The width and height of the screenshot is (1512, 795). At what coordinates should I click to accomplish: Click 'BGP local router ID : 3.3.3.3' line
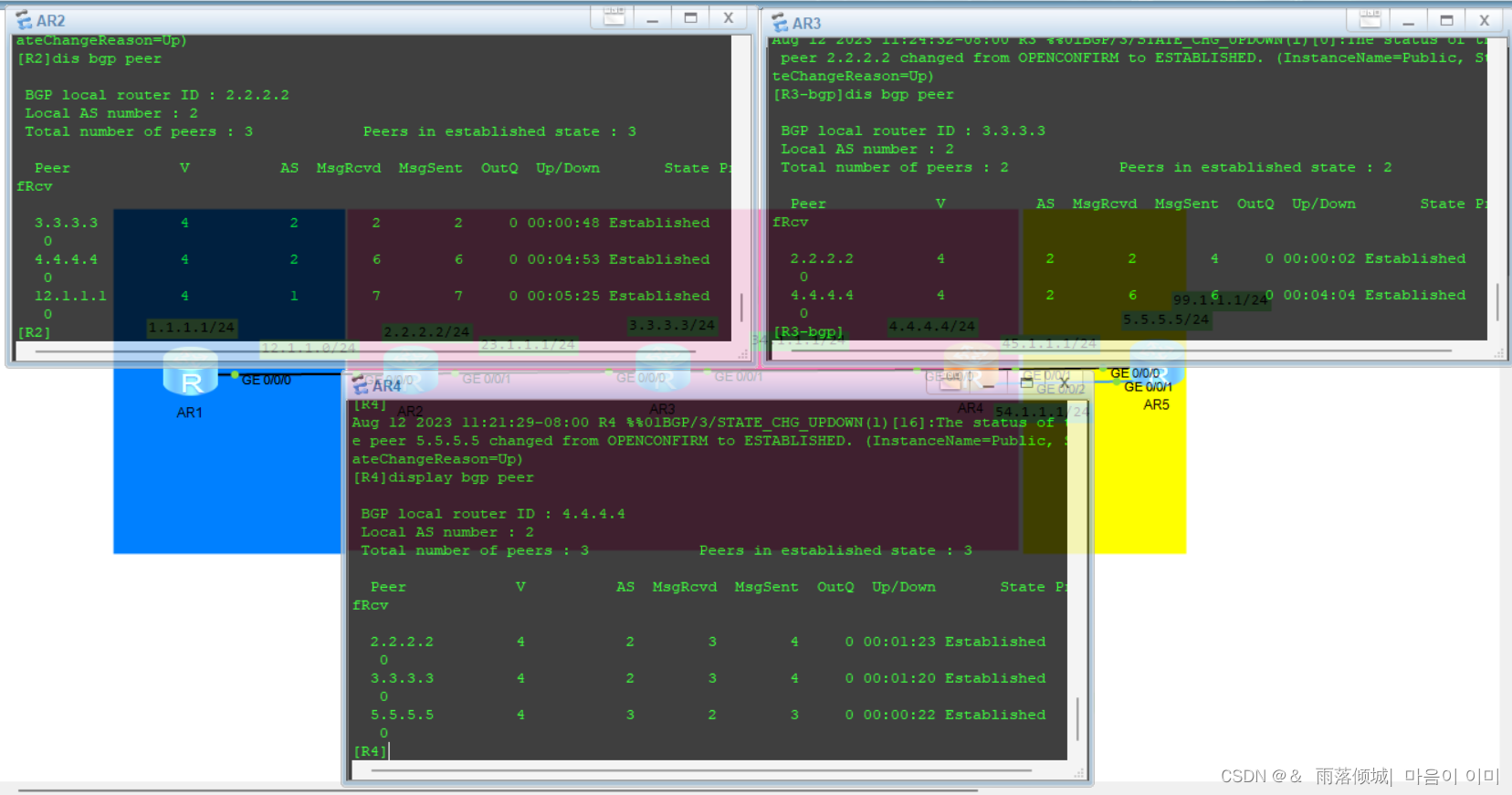point(912,131)
